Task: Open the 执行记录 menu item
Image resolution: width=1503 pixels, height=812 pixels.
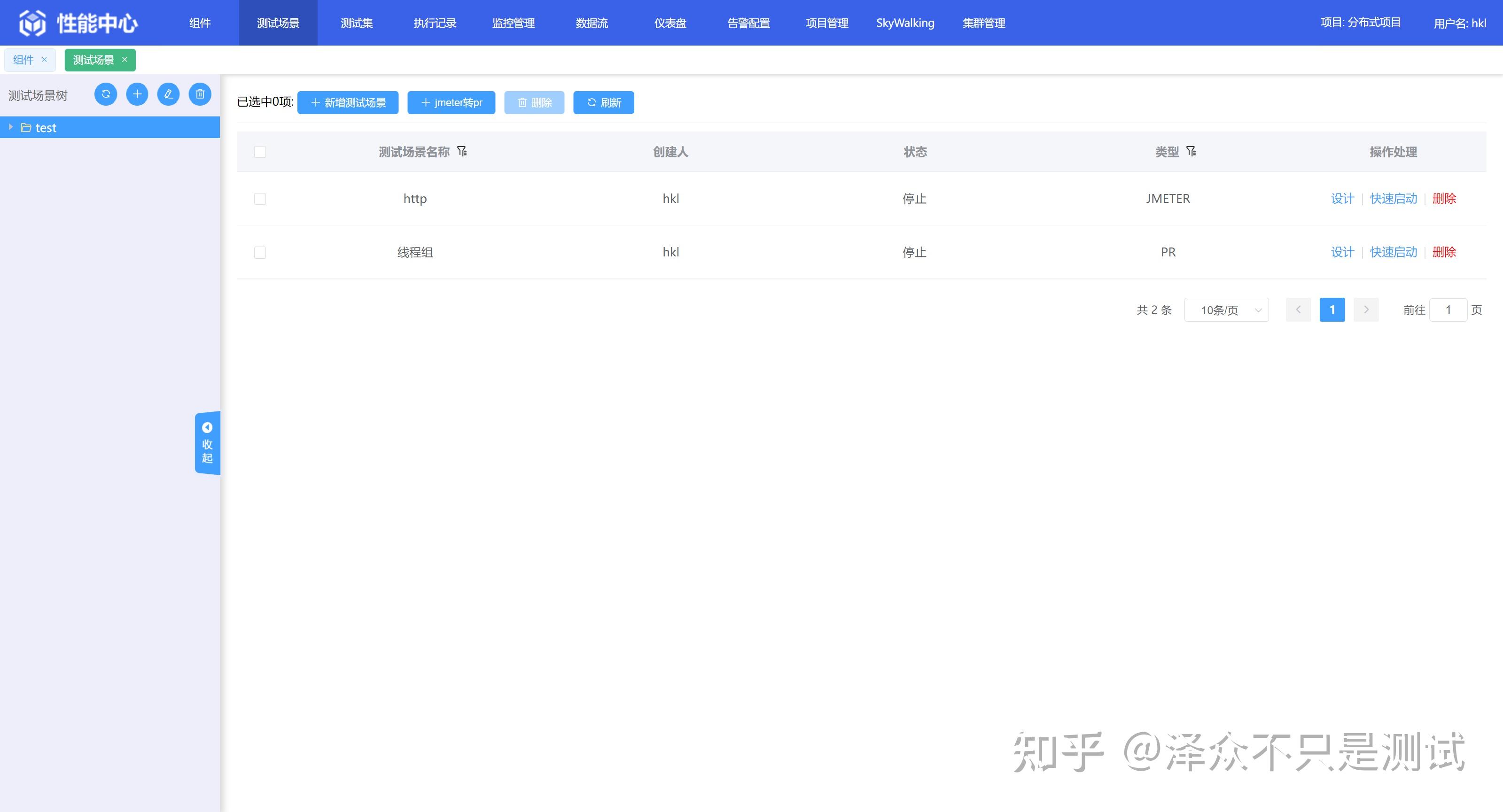Action: [x=435, y=23]
